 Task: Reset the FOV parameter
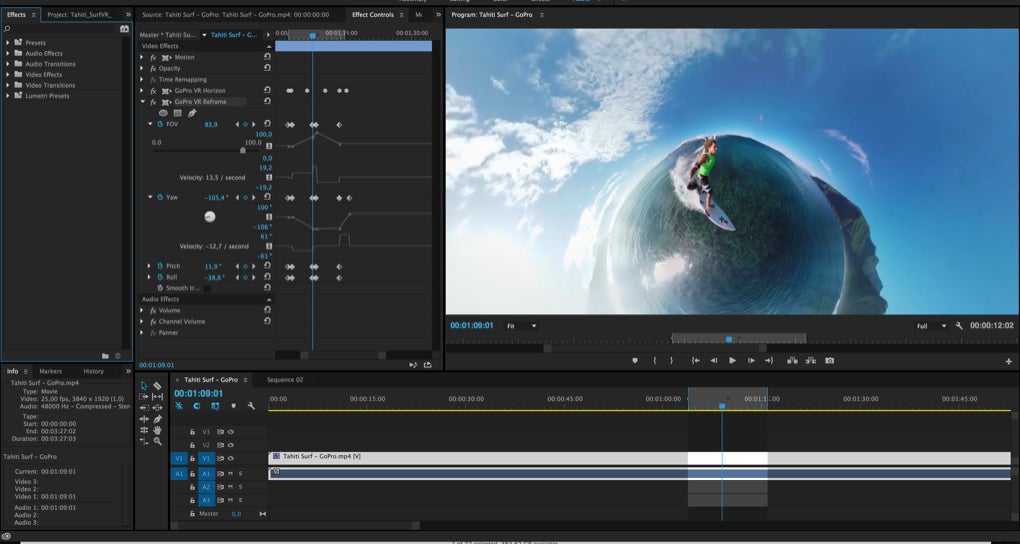pyautogui.click(x=267, y=124)
